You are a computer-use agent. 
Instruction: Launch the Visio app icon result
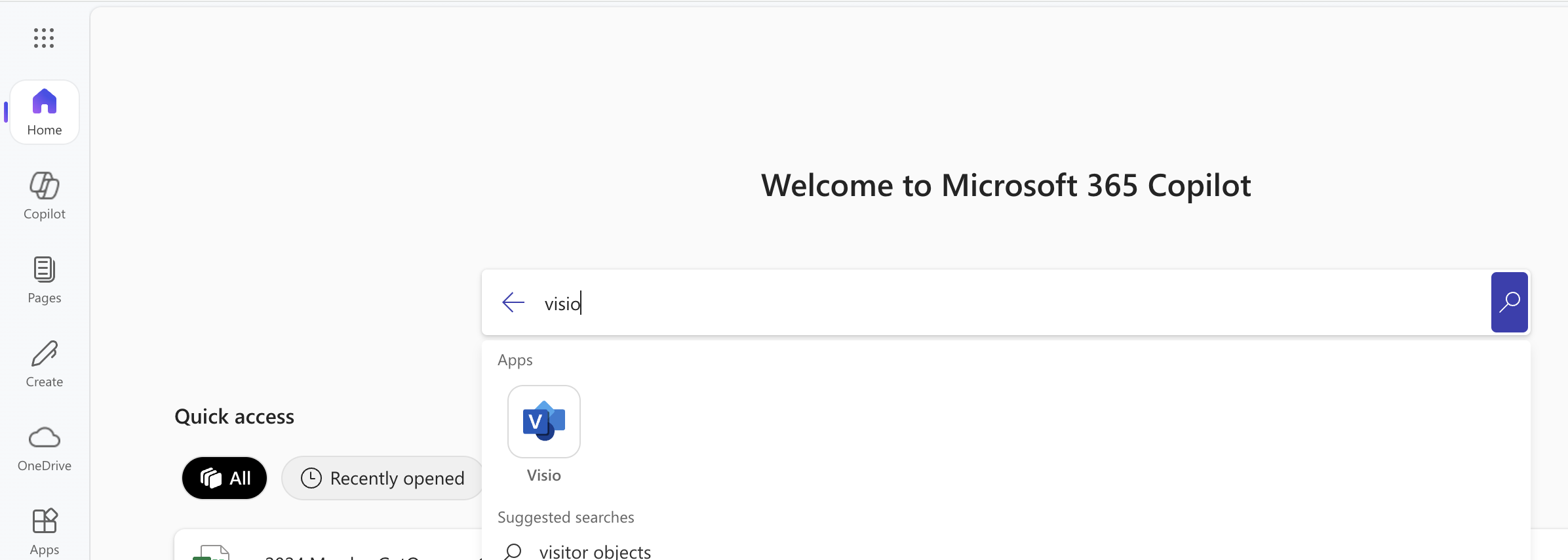(x=543, y=422)
